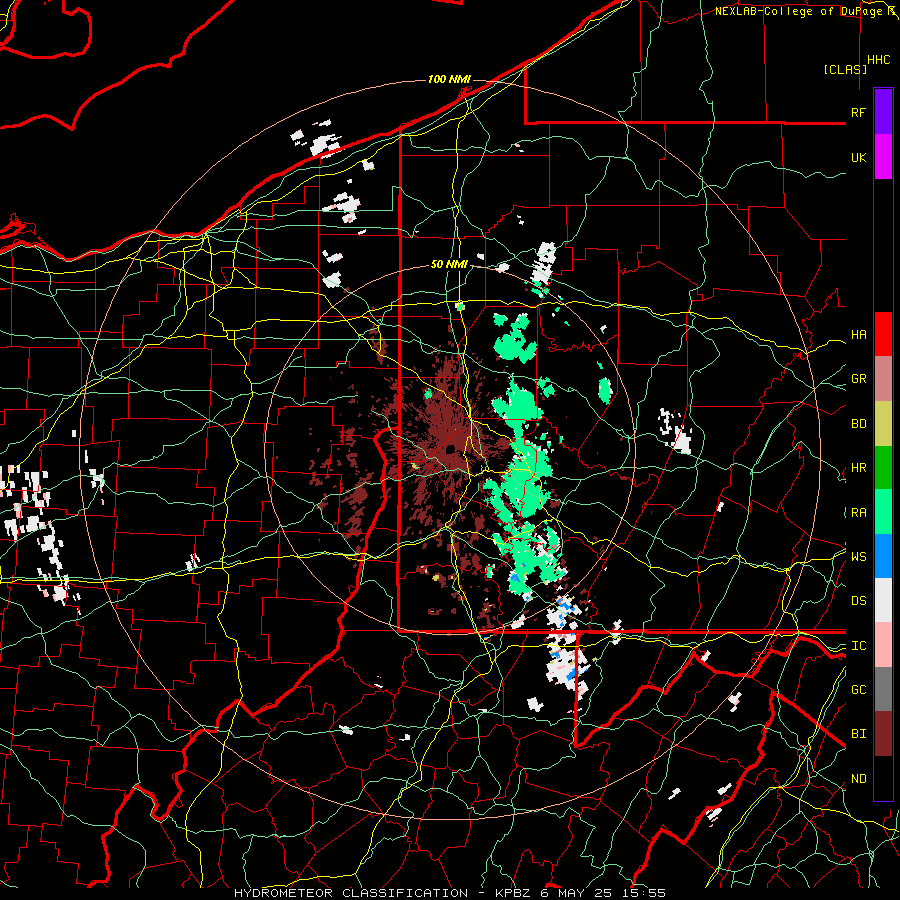900x900 pixels.
Task: Select the GR salmon legend swatch
Action: click(883, 378)
